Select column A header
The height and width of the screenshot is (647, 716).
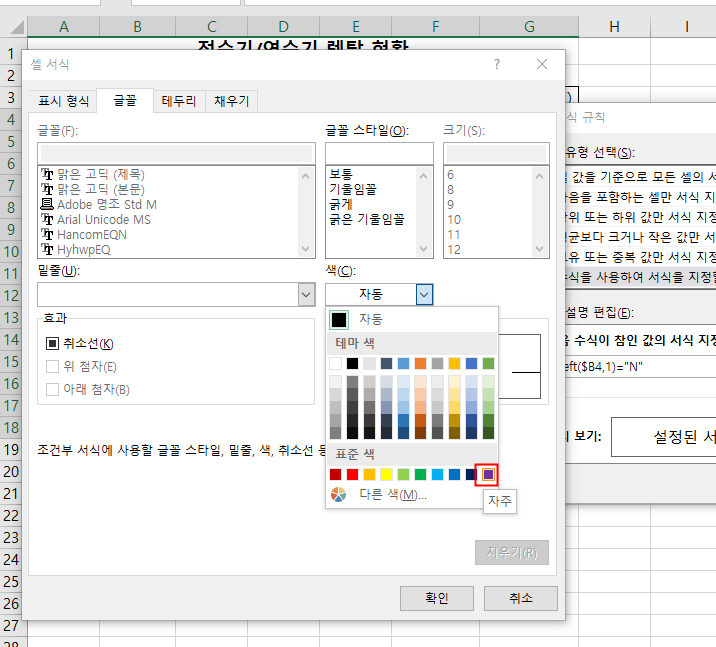(63, 26)
